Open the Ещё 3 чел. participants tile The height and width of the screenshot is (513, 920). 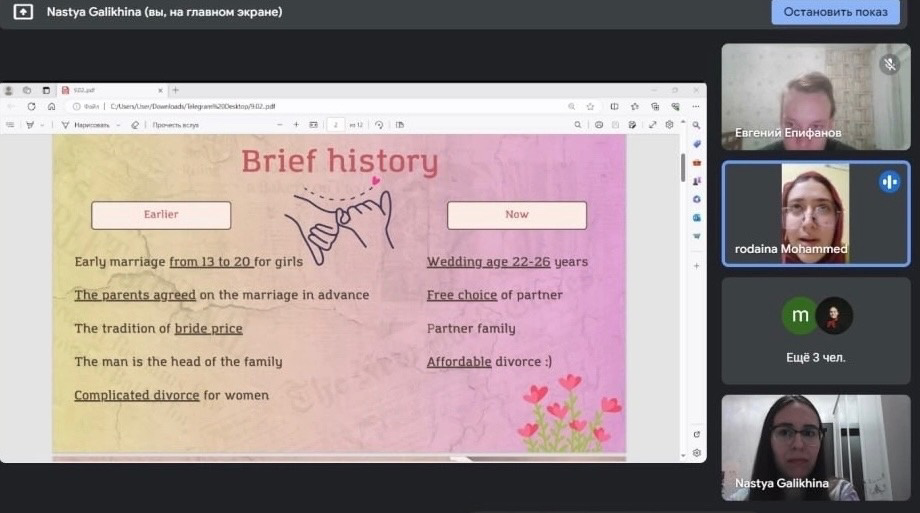click(816, 331)
